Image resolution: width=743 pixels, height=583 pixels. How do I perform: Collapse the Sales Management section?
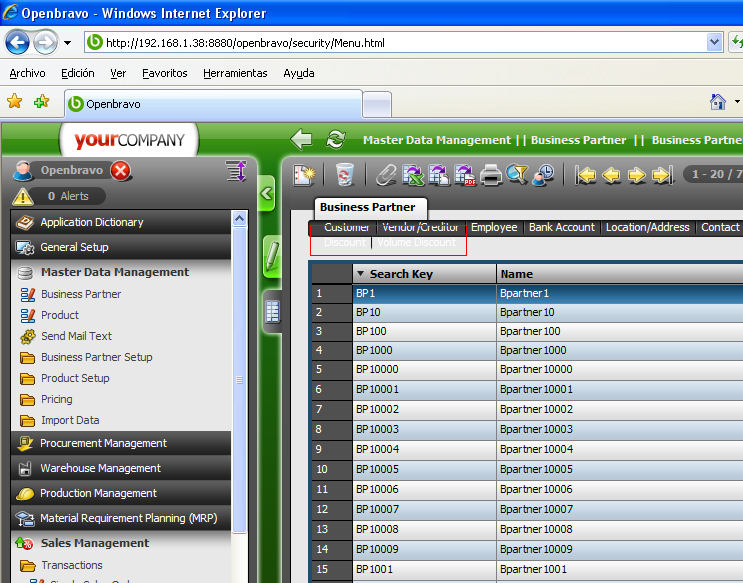pyautogui.click(x=121, y=543)
